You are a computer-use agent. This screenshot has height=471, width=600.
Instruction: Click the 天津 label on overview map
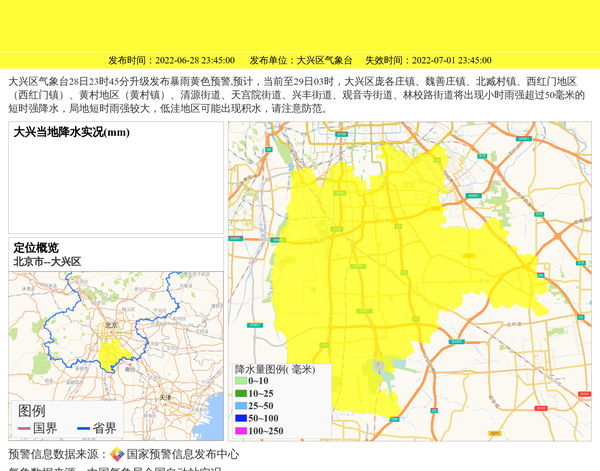tap(163, 397)
